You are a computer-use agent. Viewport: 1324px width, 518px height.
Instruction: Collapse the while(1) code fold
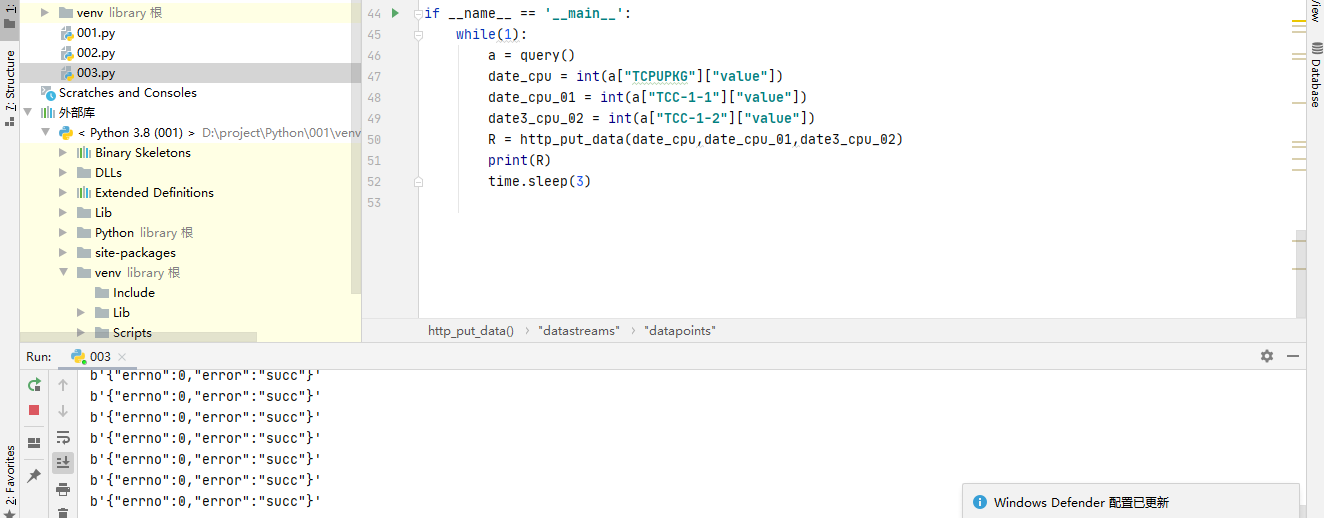click(419, 35)
